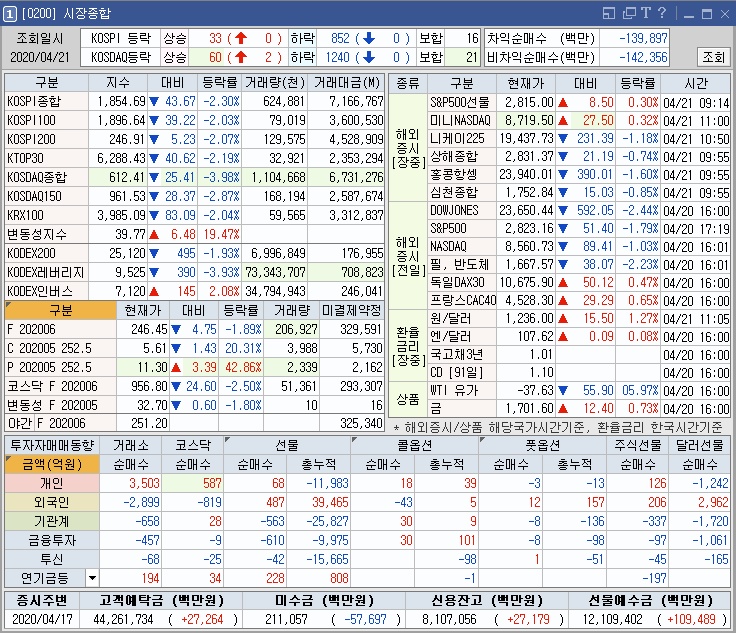Image resolution: width=736 pixels, height=633 pixels.
Task: Click the WTI 유가 row
Action: 579,390
